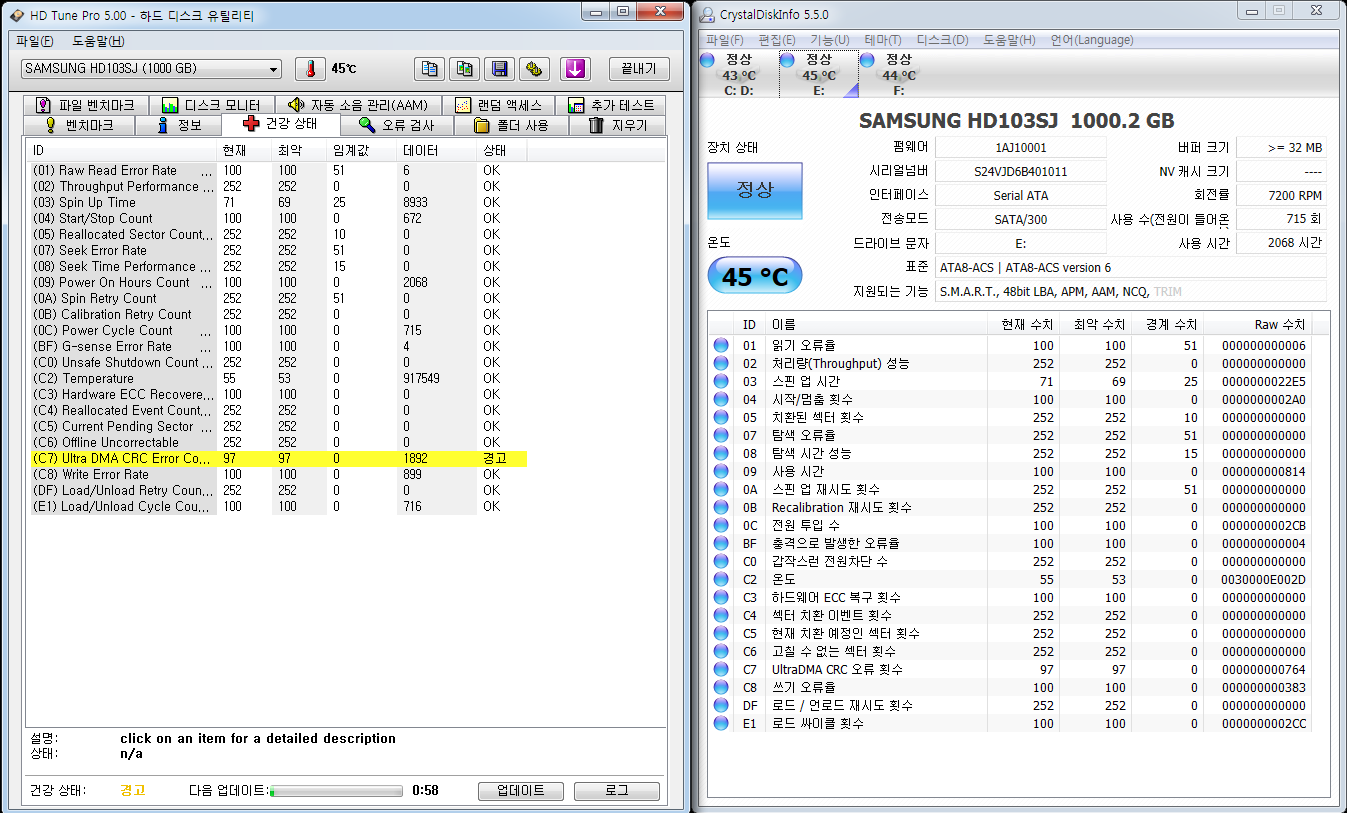This screenshot has height=813, width=1347.
Task: Click the copy screenshot icon in HD Tune toolbar
Action: pyautogui.click(x=464, y=69)
